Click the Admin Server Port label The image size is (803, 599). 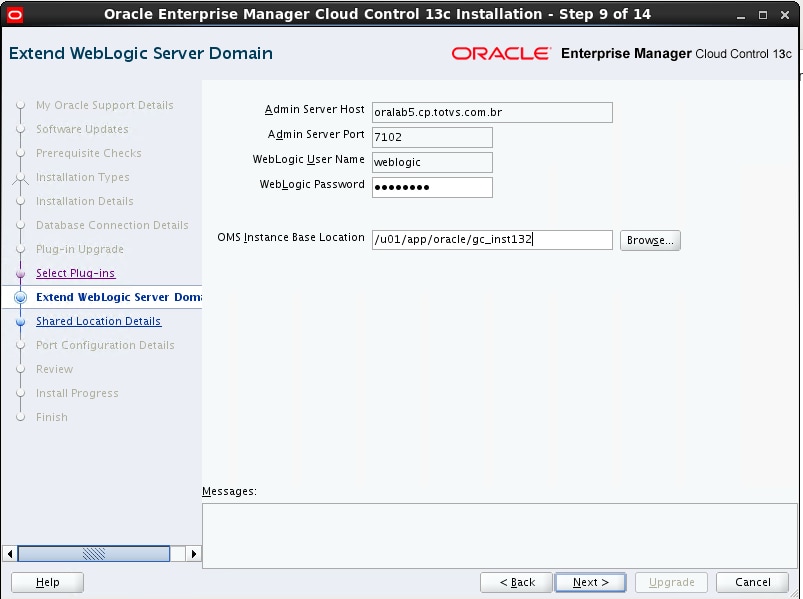pyautogui.click(x=316, y=135)
